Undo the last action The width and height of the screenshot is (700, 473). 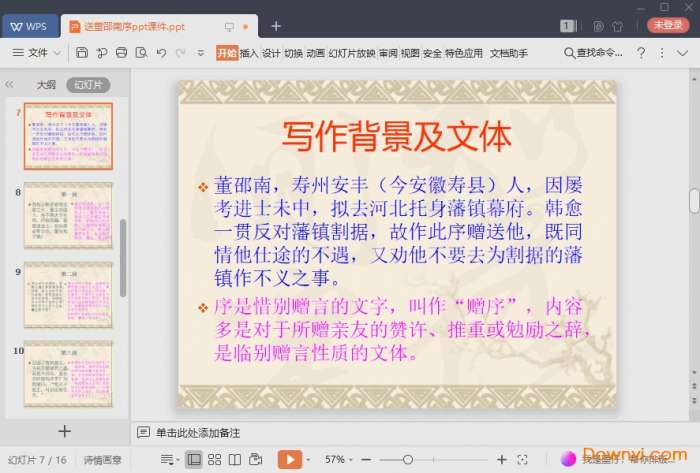162,53
